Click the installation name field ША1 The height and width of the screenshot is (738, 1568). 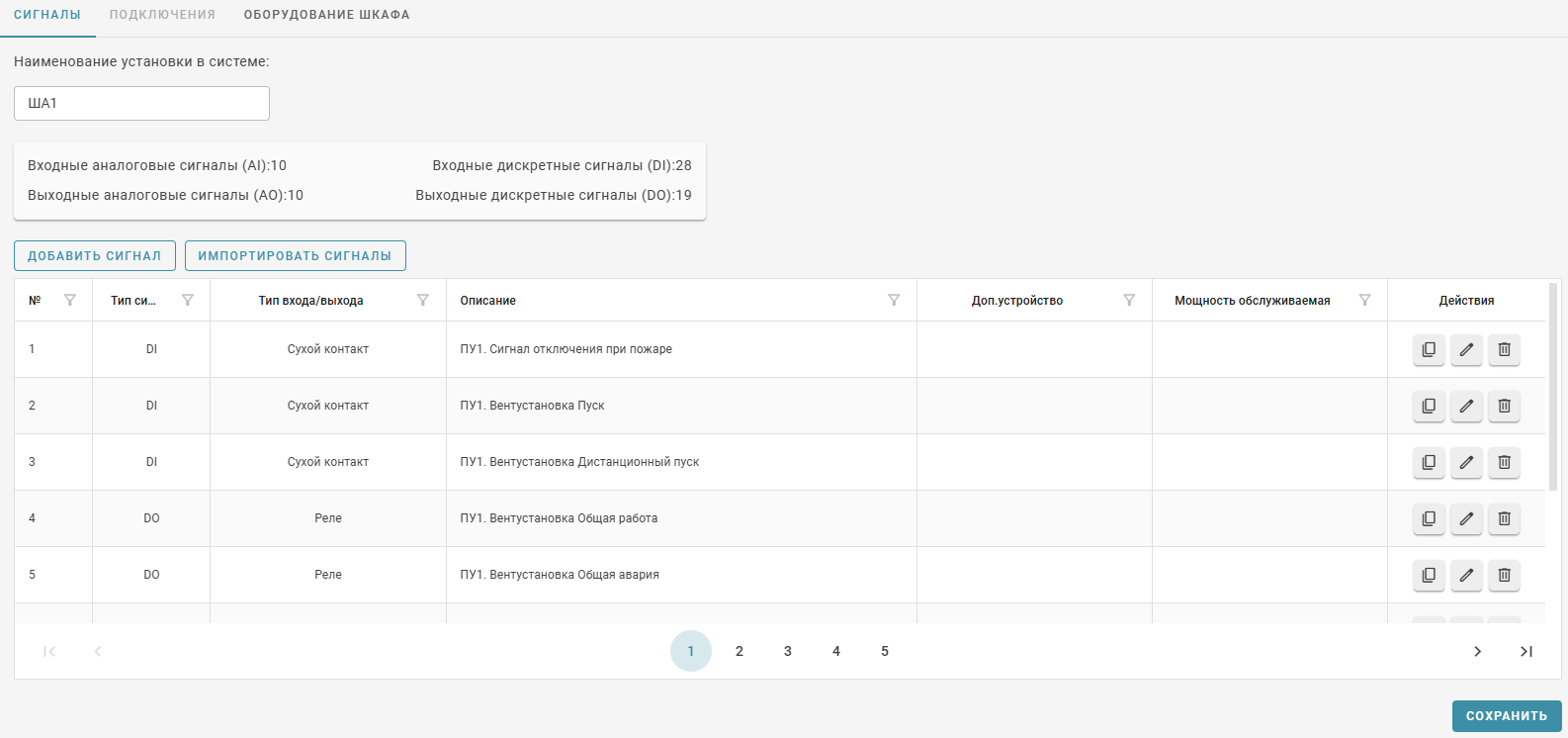point(141,103)
